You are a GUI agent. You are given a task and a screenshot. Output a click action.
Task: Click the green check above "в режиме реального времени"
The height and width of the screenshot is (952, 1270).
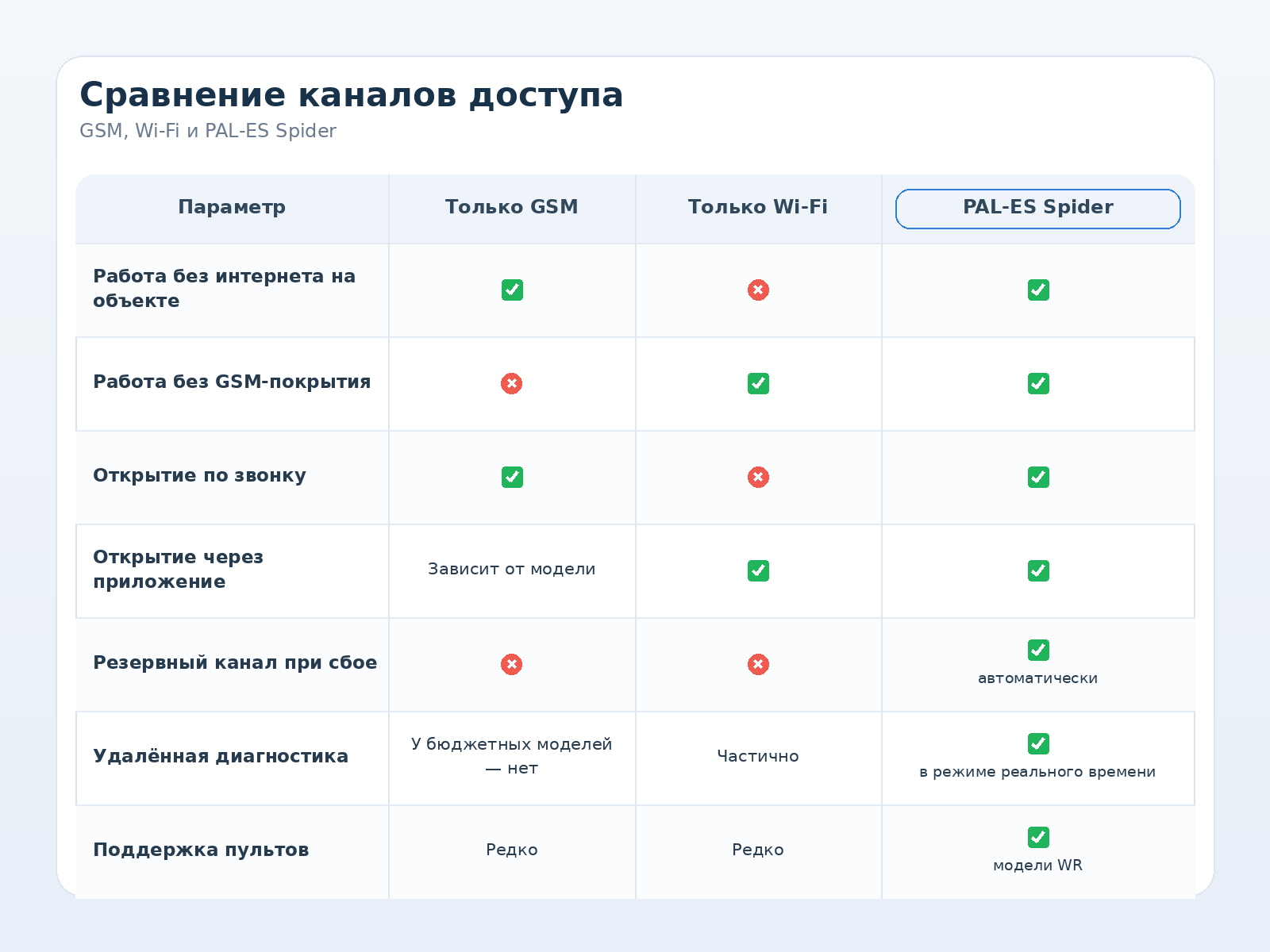point(1038,743)
